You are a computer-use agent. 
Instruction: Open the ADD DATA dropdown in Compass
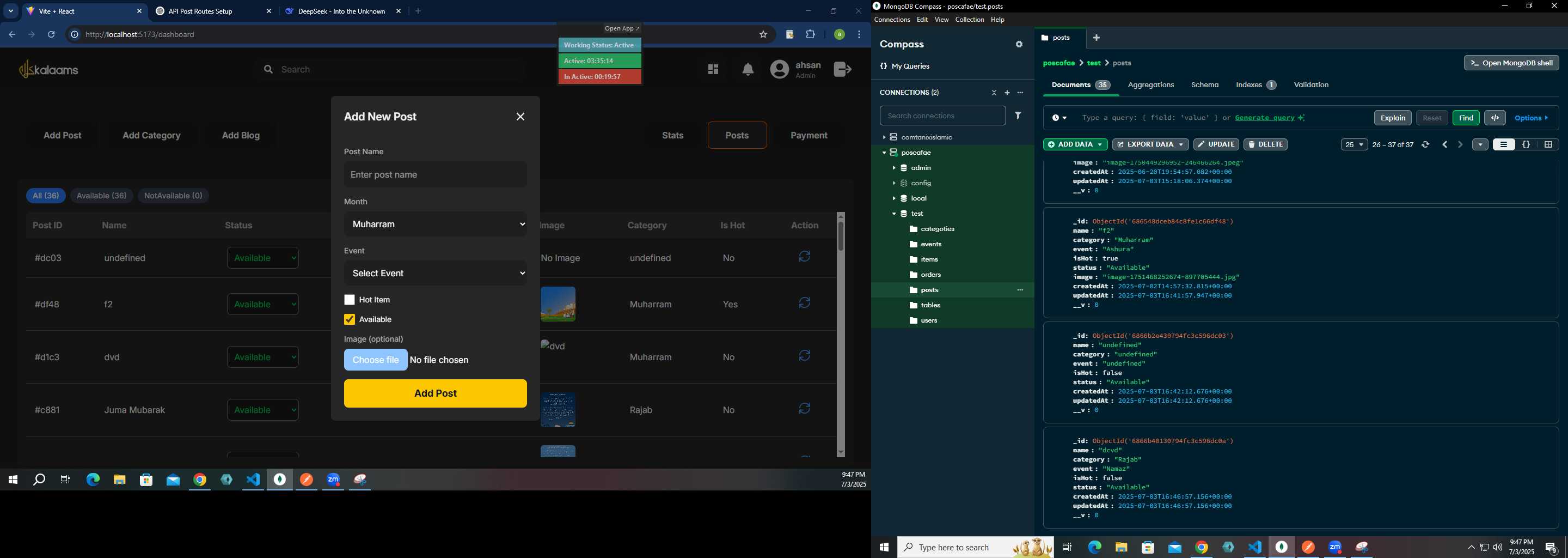point(1075,144)
